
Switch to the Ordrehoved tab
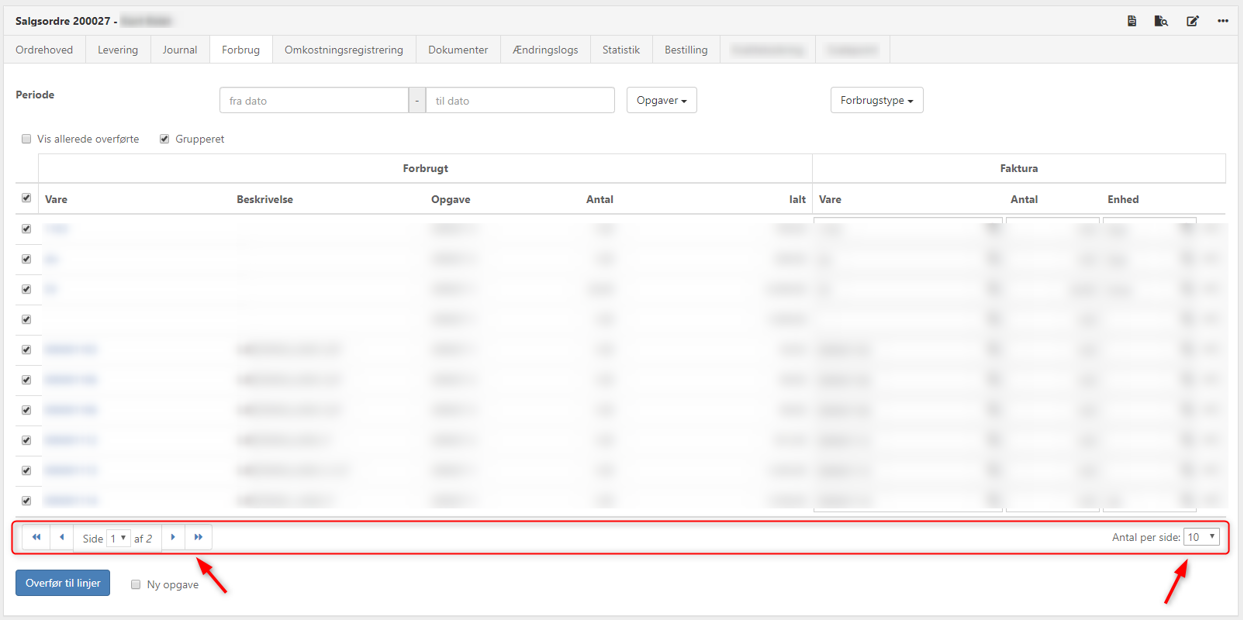click(44, 50)
